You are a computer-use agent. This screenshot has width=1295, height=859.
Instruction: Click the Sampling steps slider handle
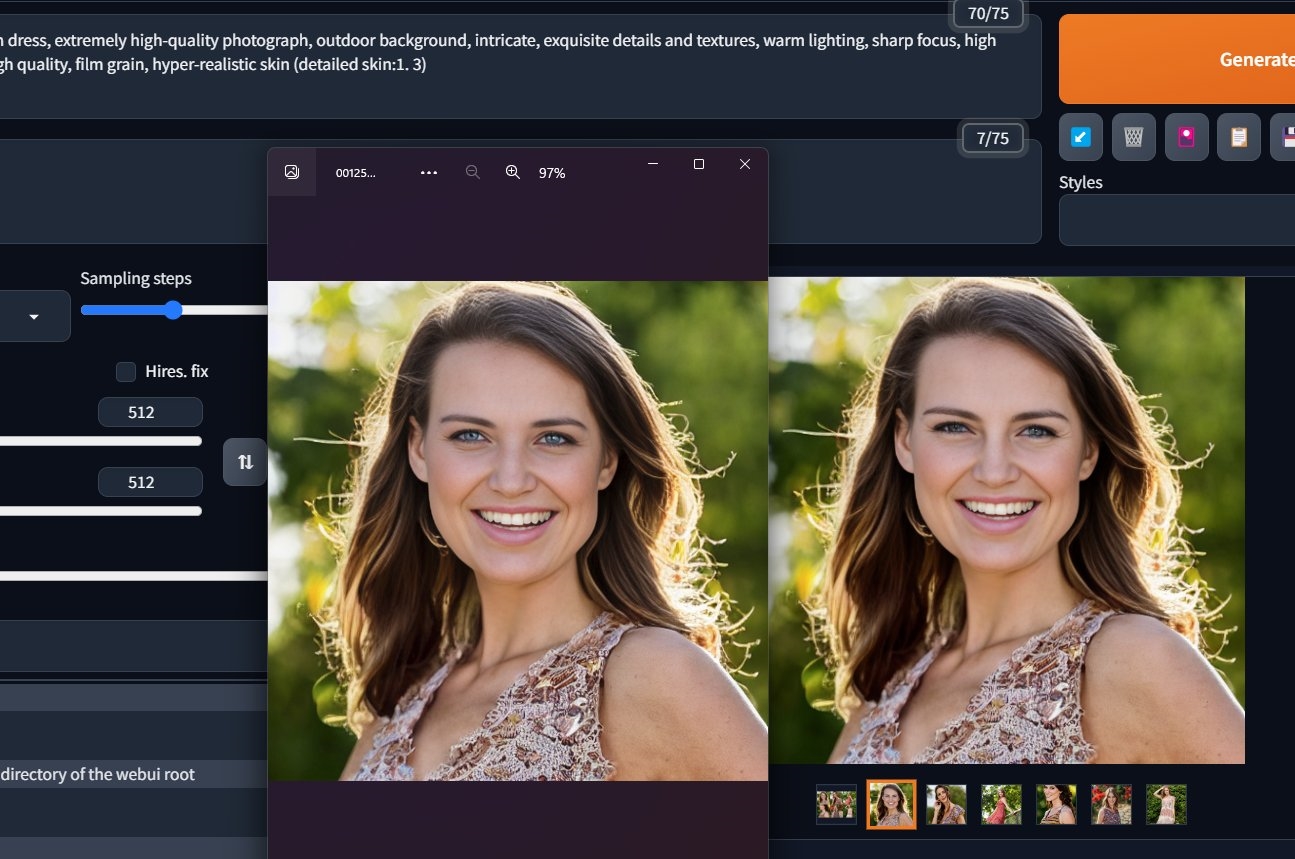[x=173, y=310]
